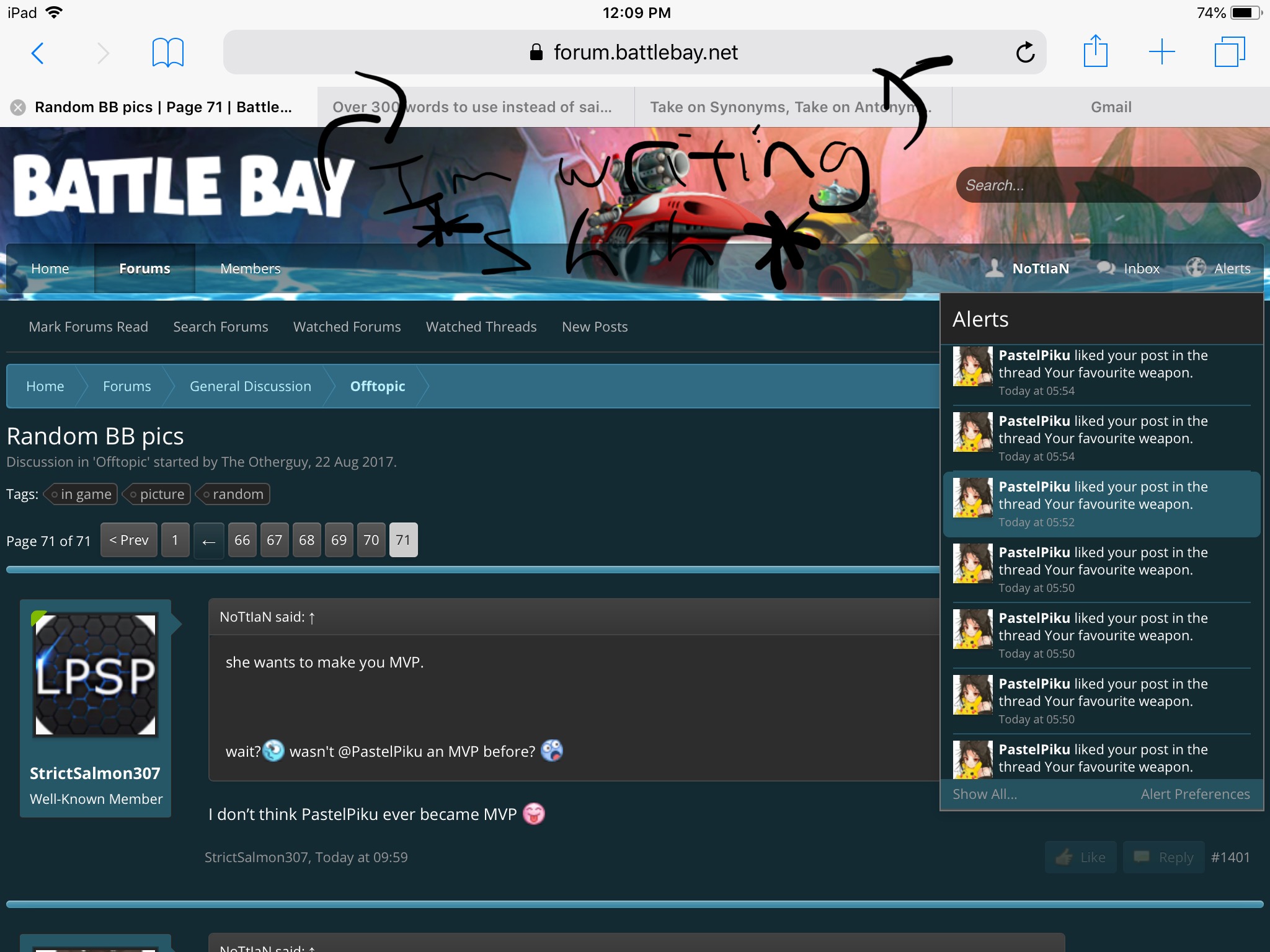Open a new tab with plus icon
The height and width of the screenshot is (952, 1270).
pos(1161,52)
